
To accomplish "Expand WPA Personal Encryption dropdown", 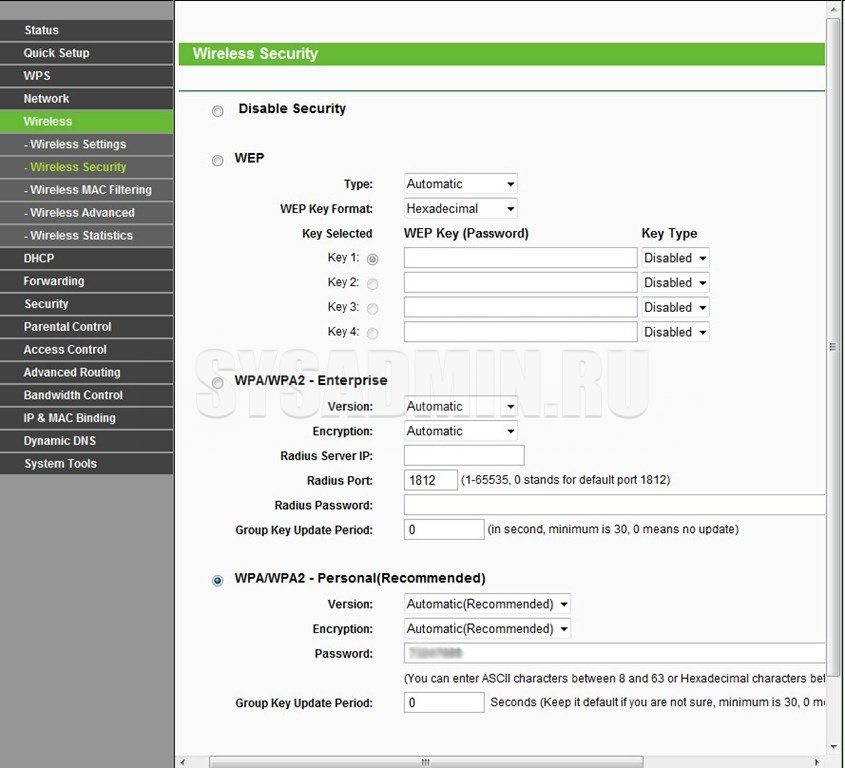I will click(x=487, y=629).
